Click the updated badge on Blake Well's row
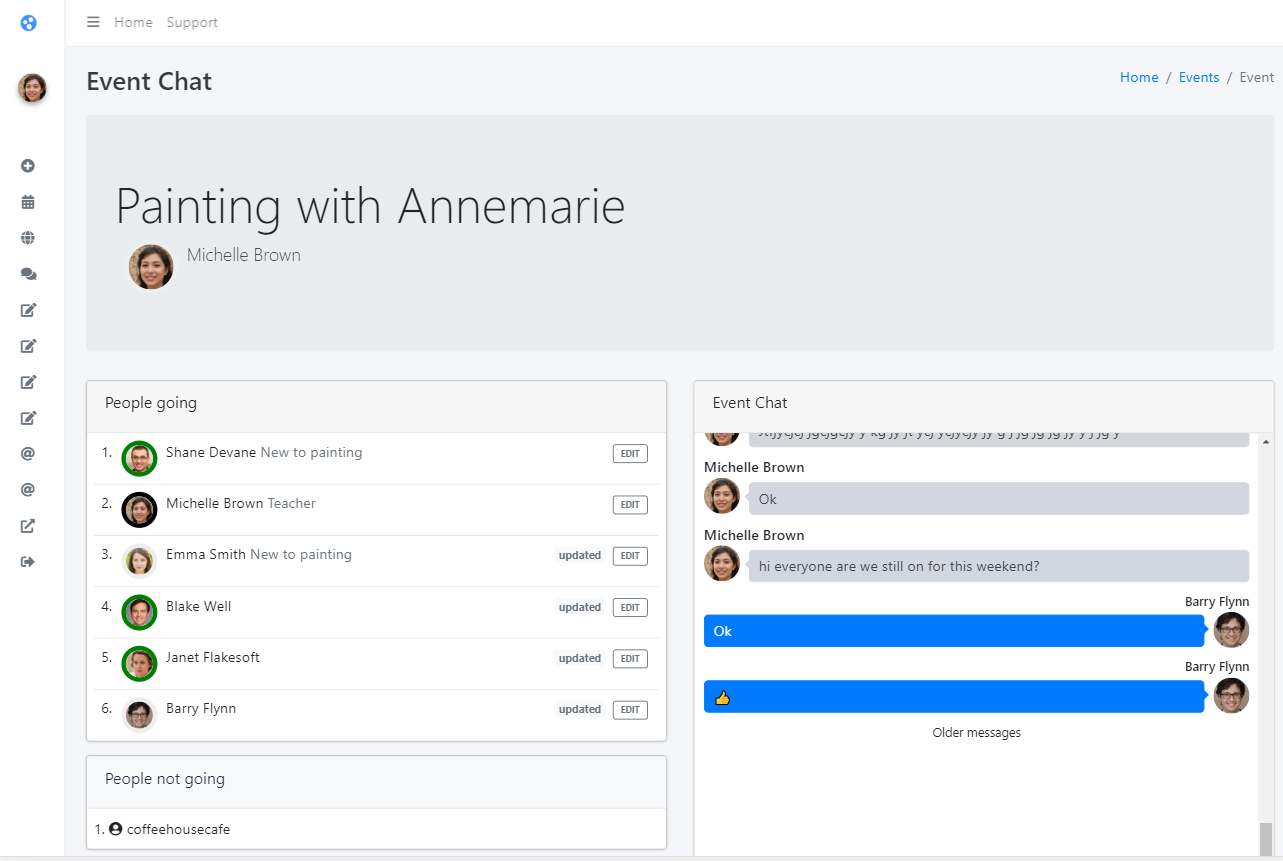Screen dimensions: 1283x861 580,608
